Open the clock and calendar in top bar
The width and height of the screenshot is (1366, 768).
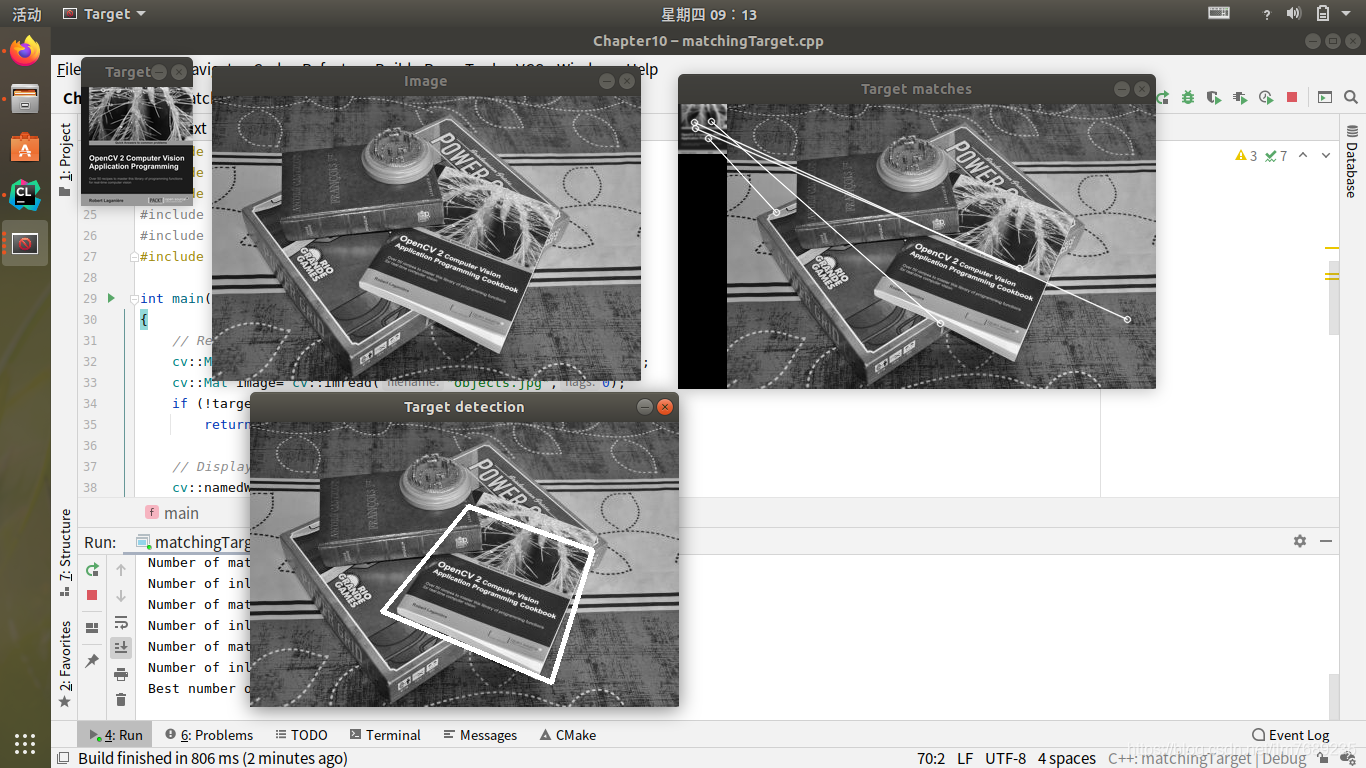(x=709, y=14)
